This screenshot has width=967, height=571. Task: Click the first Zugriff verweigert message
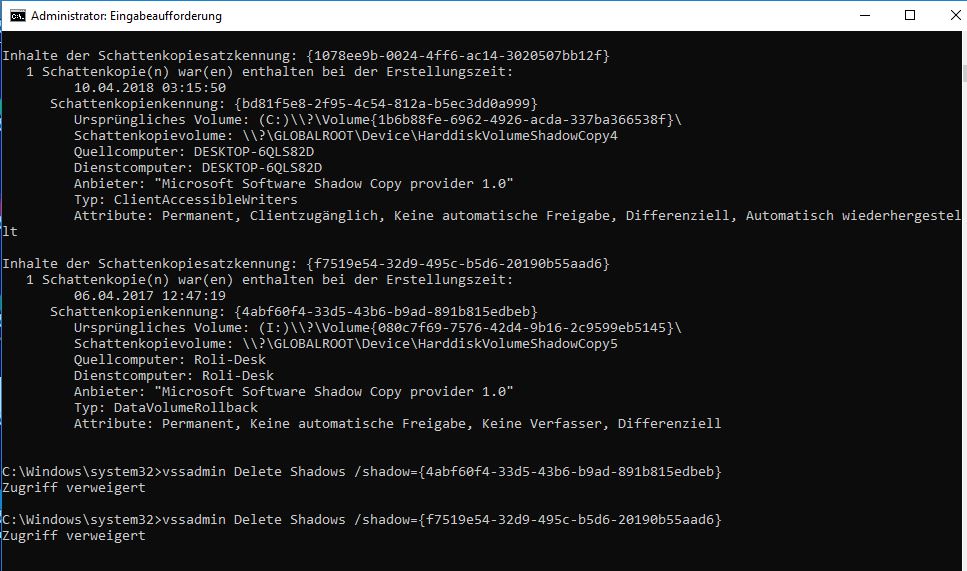[74, 488]
